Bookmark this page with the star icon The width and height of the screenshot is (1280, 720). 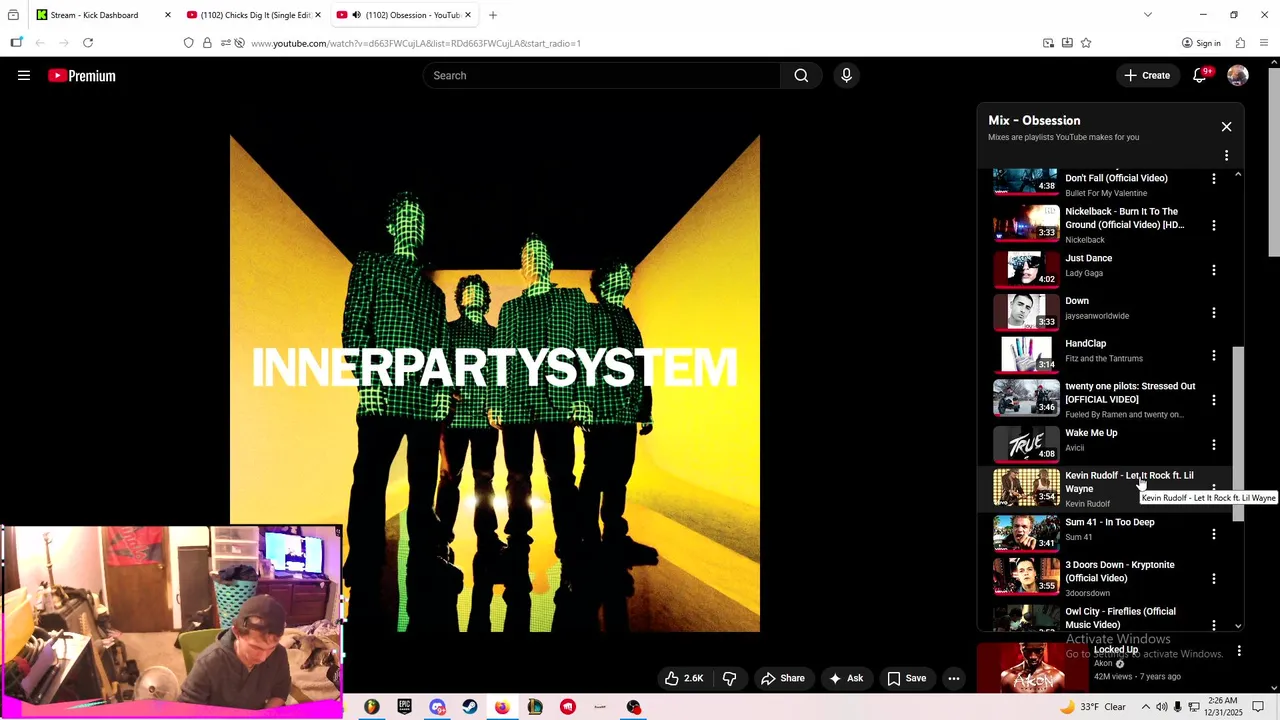[x=1086, y=43]
